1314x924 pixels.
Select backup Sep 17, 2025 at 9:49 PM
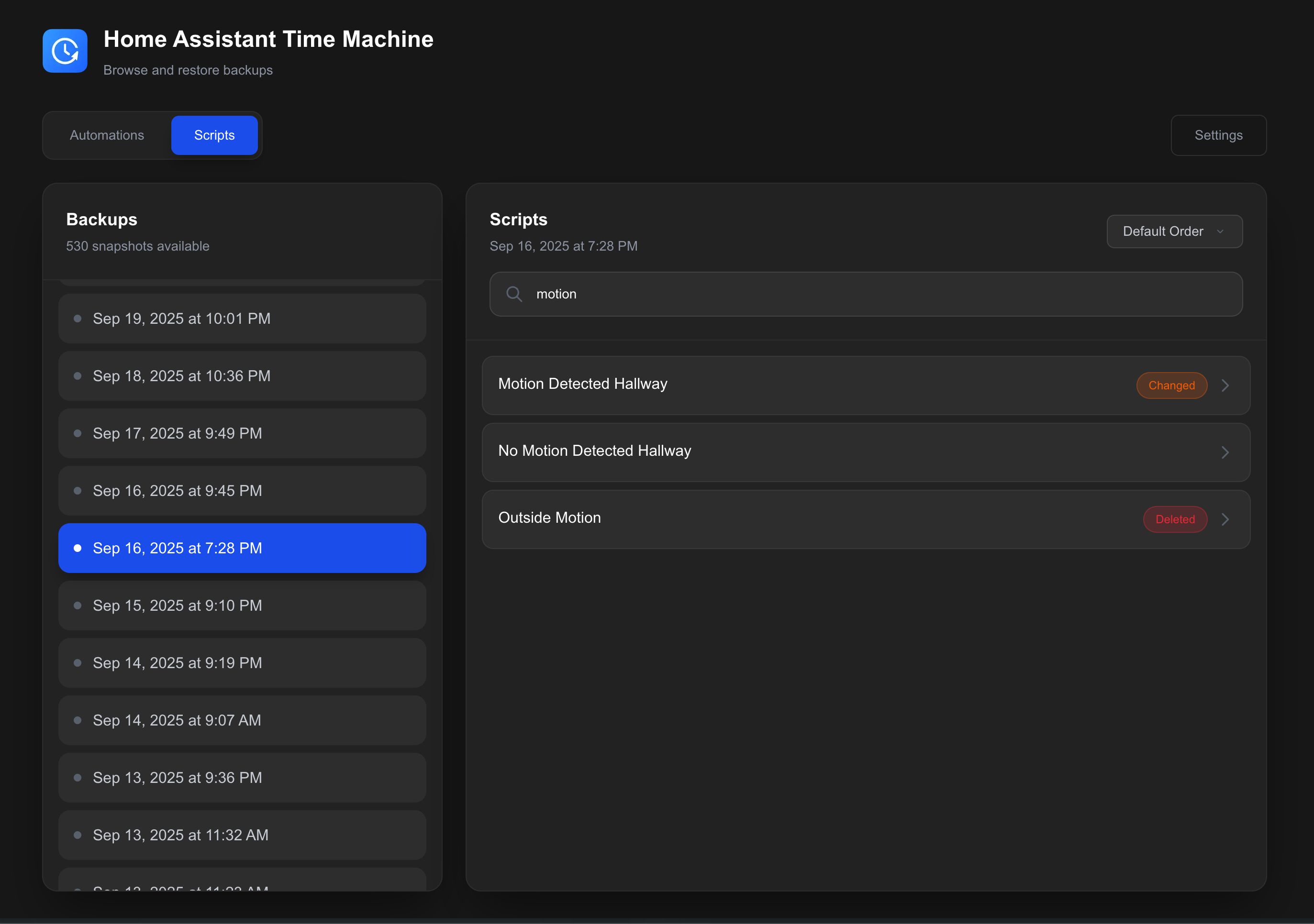coord(242,434)
